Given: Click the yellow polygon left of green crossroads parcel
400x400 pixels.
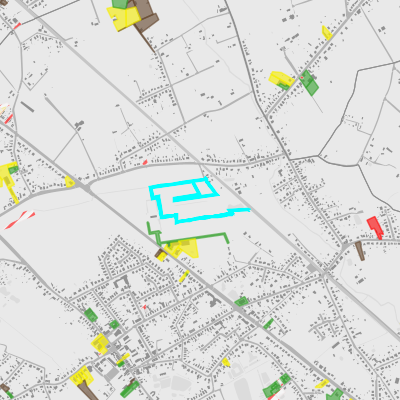Looking at the screenshot, I should coord(281,79).
